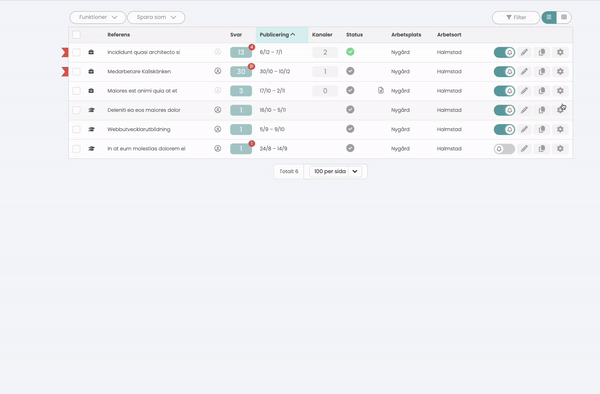Click person icon in Deleniti ea eos row
The width and height of the screenshot is (600, 394).
(218, 110)
